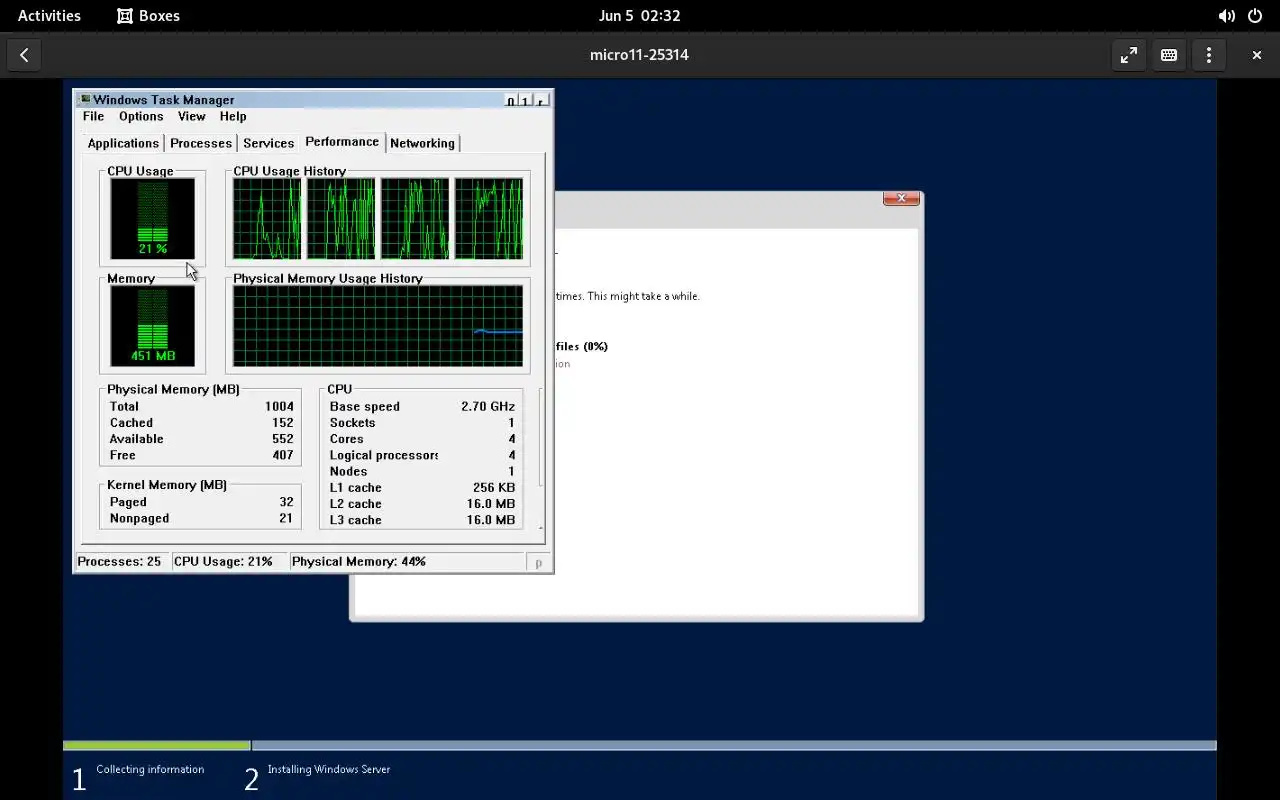
Task: Maximize the Windows Task Manager window
Action: [x=525, y=101]
